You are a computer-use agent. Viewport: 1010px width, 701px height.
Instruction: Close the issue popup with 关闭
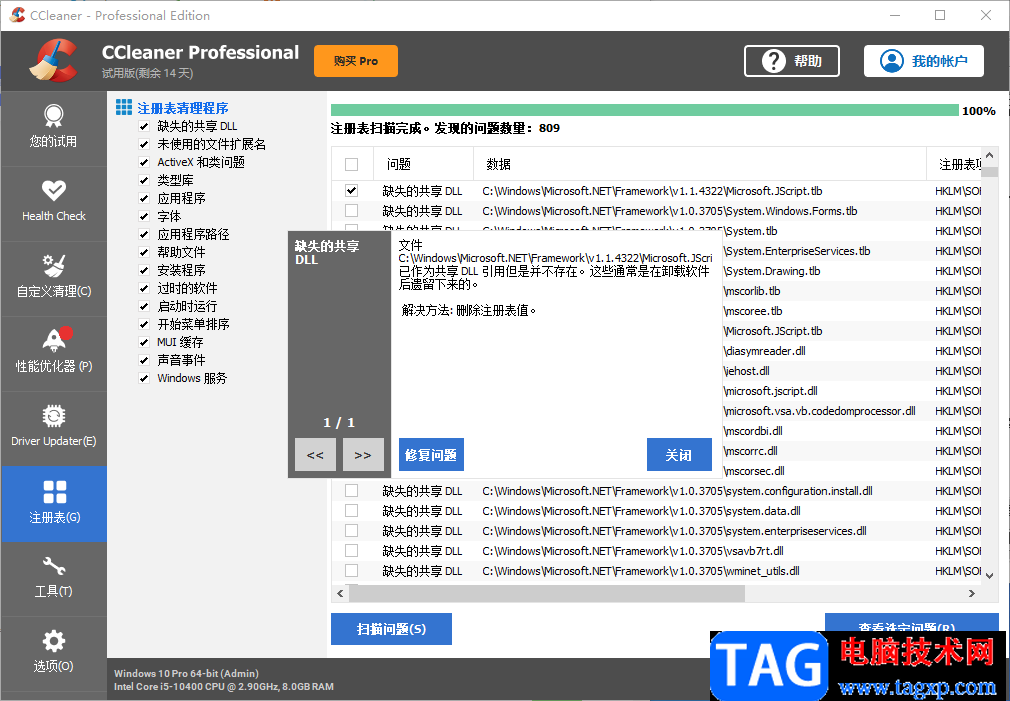pos(679,454)
